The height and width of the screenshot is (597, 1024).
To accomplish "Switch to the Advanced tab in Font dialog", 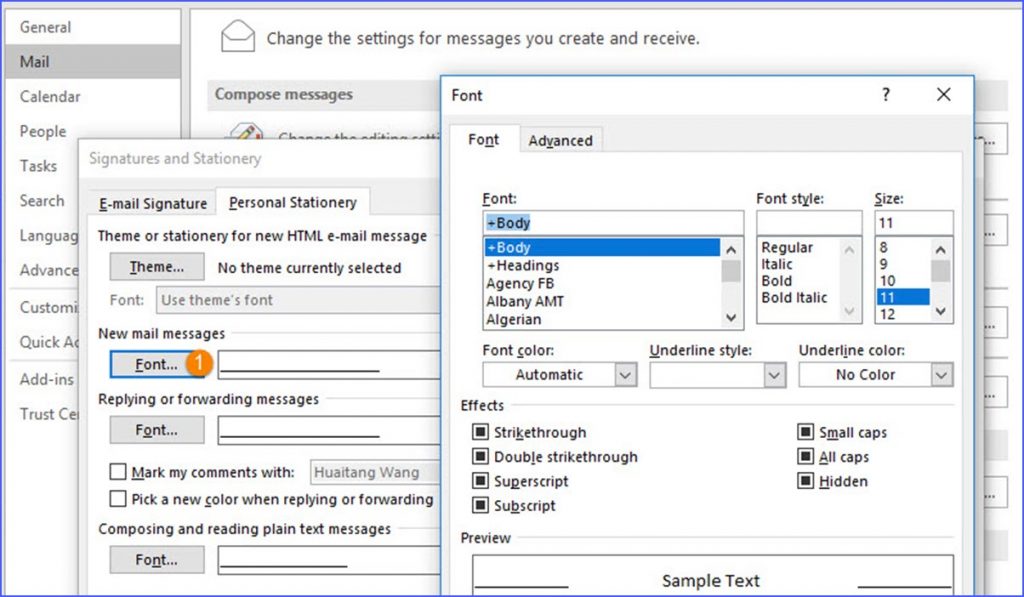I will click(561, 141).
